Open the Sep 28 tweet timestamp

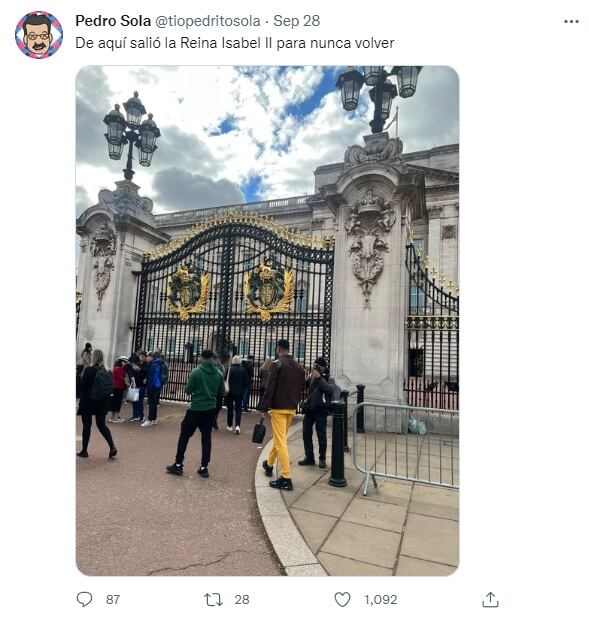[297, 21]
